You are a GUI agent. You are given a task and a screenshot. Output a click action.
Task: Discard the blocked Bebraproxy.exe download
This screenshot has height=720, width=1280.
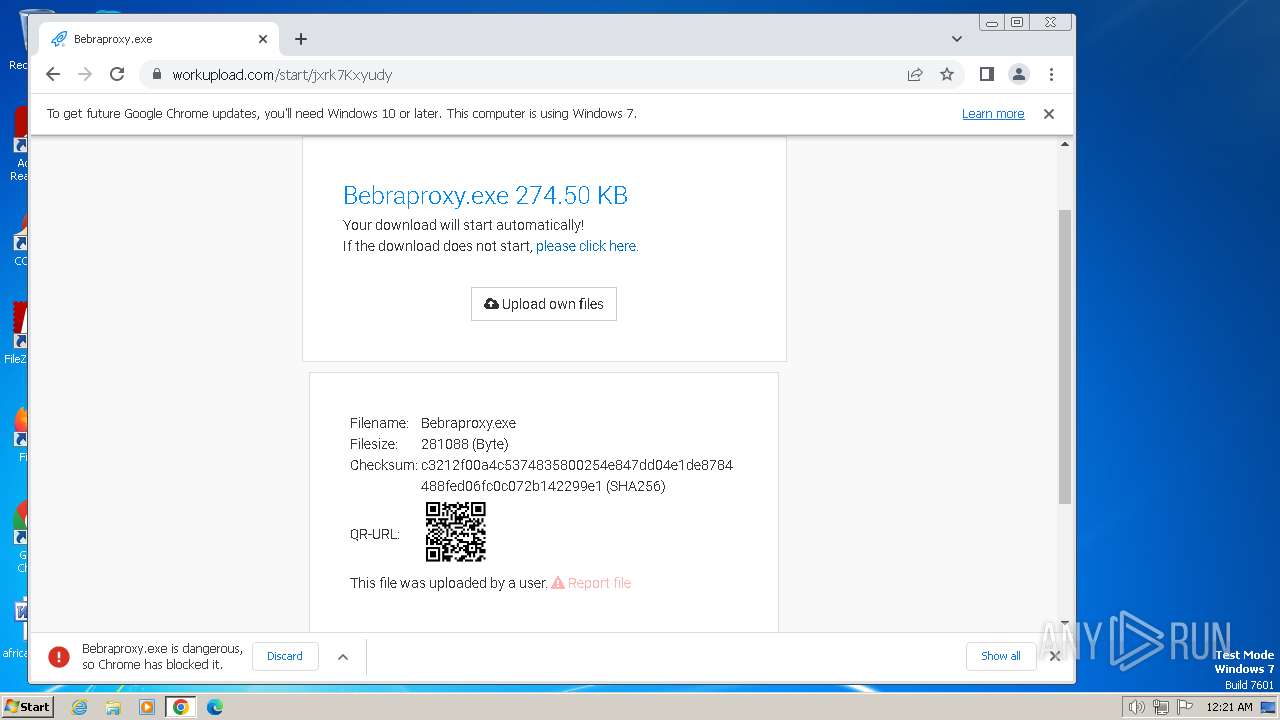[x=285, y=656]
